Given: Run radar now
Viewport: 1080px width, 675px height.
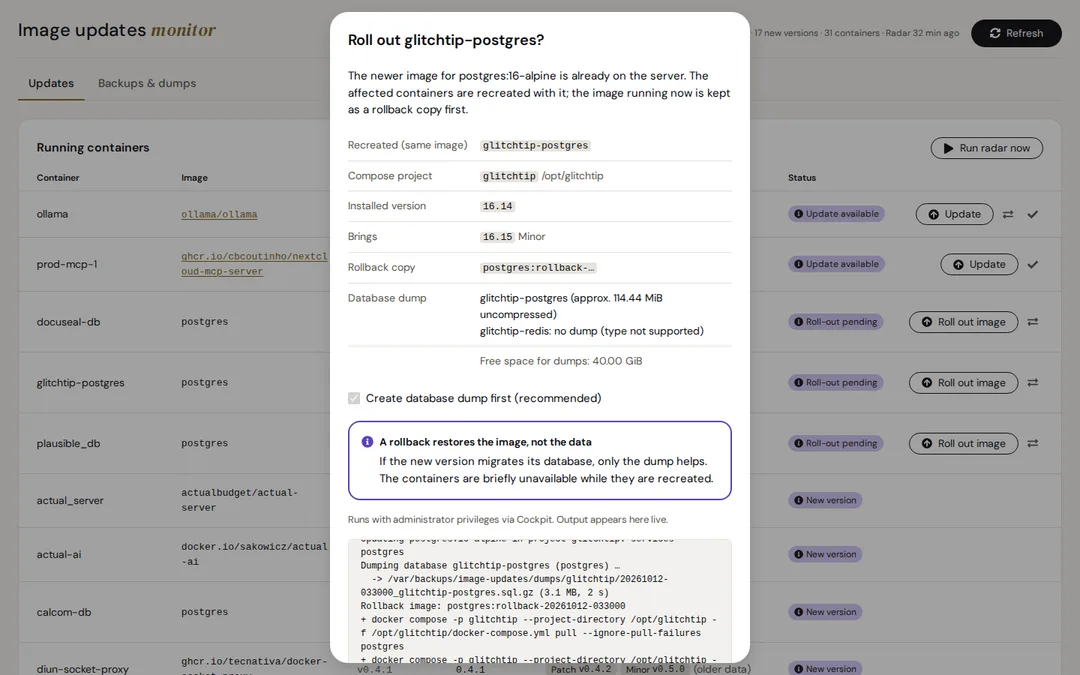Looking at the screenshot, I should 986,148.
